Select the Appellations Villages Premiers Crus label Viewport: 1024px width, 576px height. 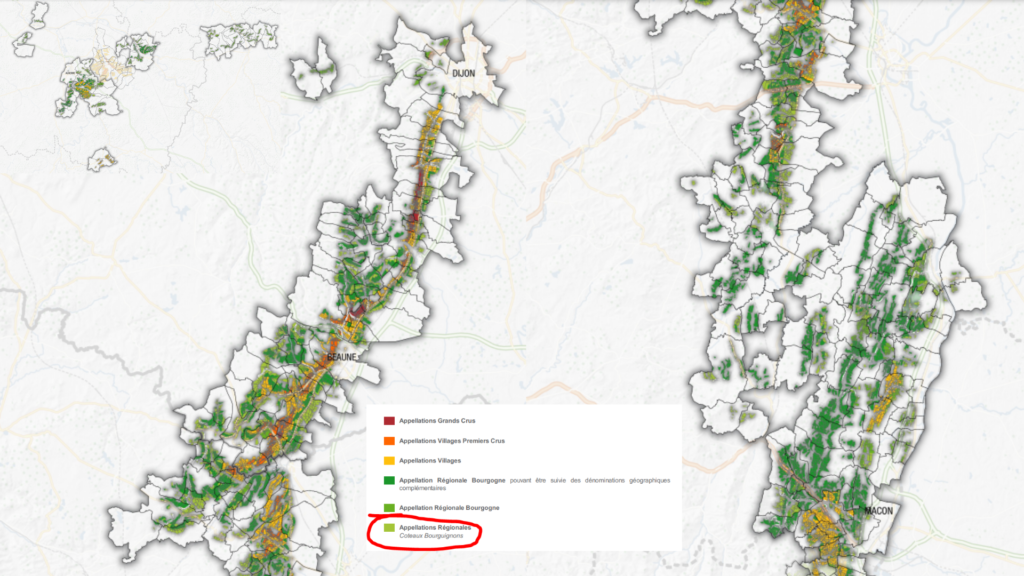coord(452,440)
